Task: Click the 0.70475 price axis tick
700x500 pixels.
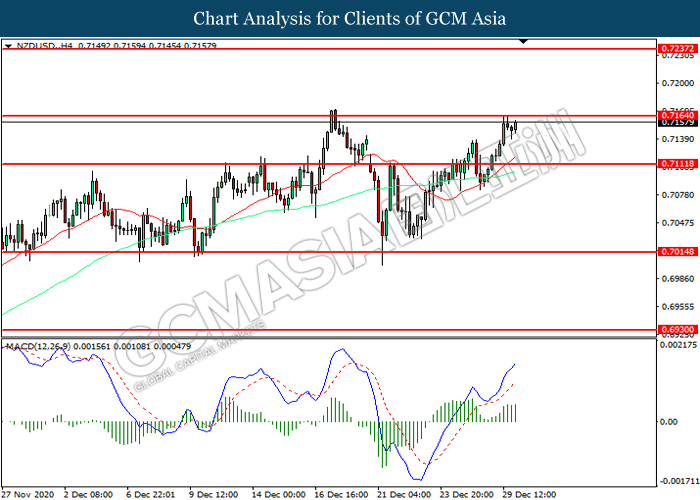Action: click(678, 223)
